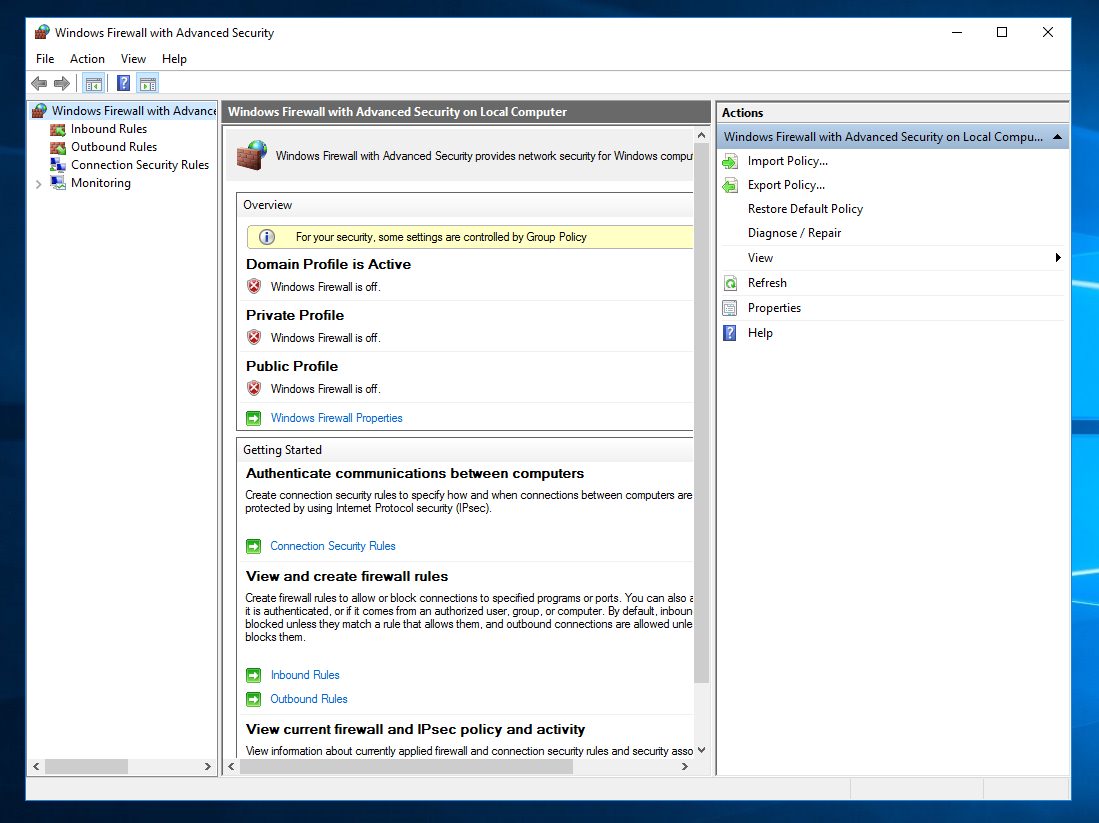
Task: Click the Public Profile heading
Action: click(292, 367)
